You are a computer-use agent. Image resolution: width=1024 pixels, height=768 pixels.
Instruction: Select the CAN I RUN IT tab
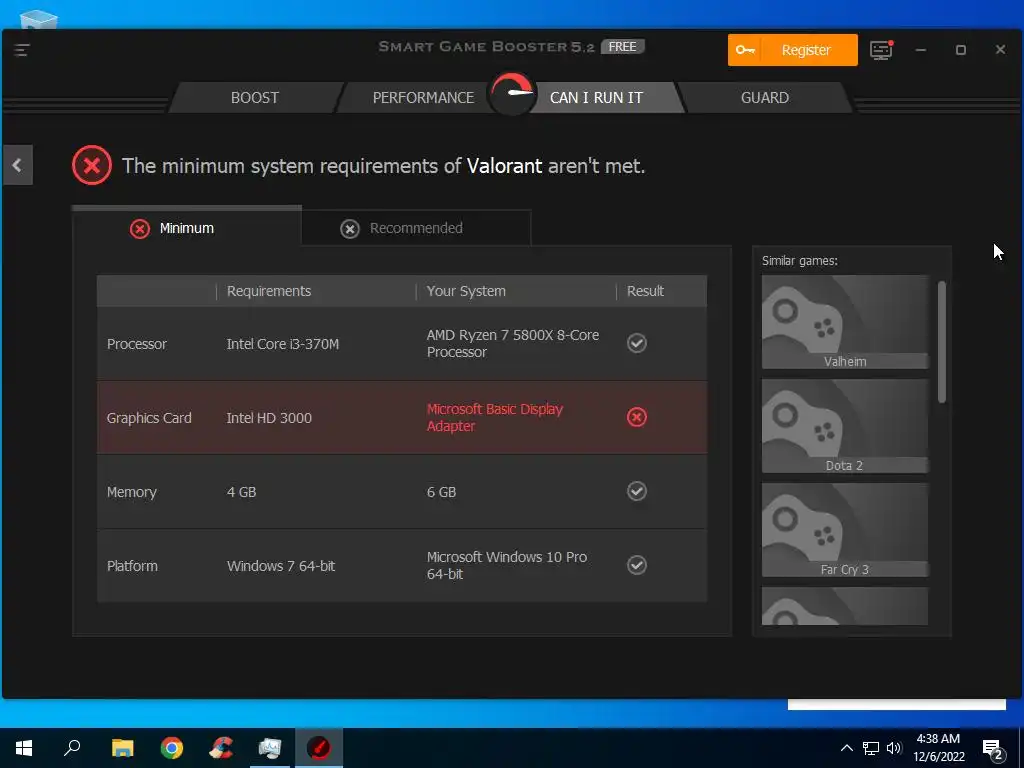pos(596,97)
